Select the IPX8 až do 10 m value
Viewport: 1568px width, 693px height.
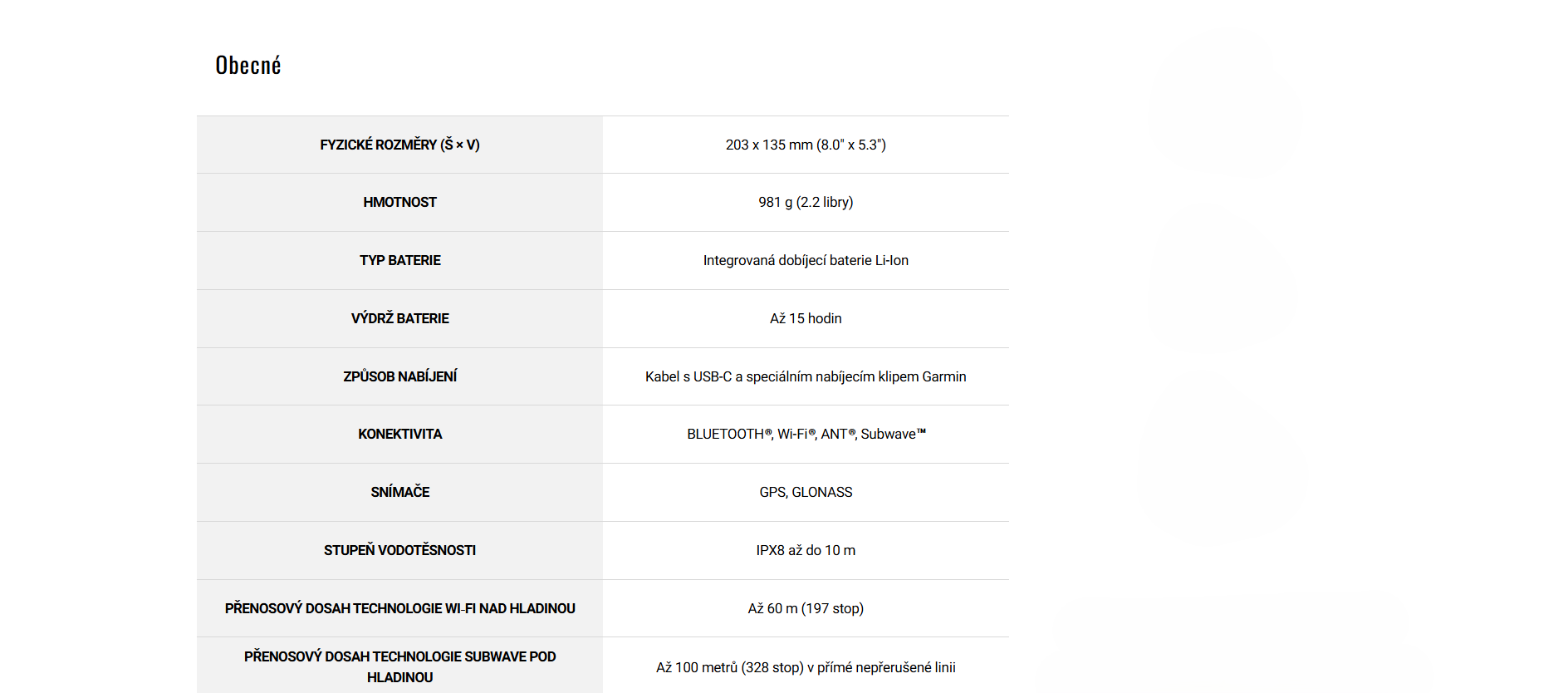tap(805, 550)
